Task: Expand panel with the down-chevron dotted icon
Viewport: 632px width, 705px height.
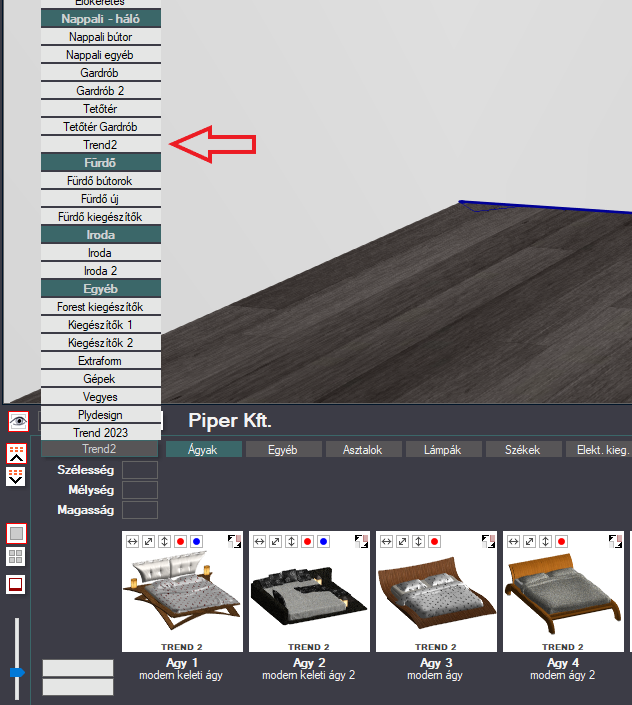Action: (16, 477)
